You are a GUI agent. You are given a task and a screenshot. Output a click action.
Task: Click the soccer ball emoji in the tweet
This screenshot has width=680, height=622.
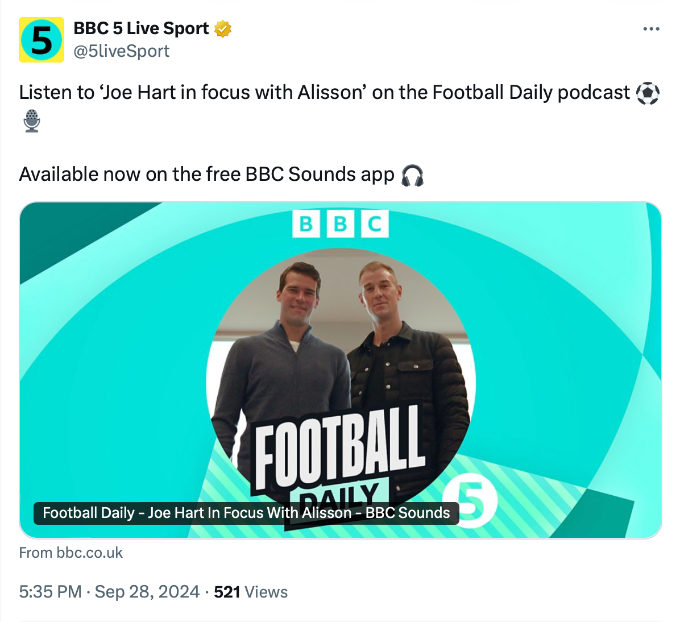(648, 93)
